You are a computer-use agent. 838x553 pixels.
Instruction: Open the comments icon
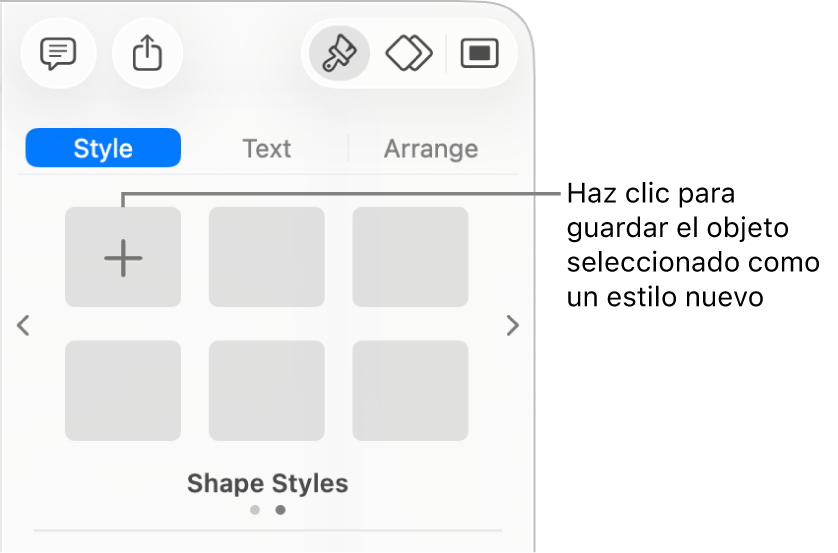(57, 54)
